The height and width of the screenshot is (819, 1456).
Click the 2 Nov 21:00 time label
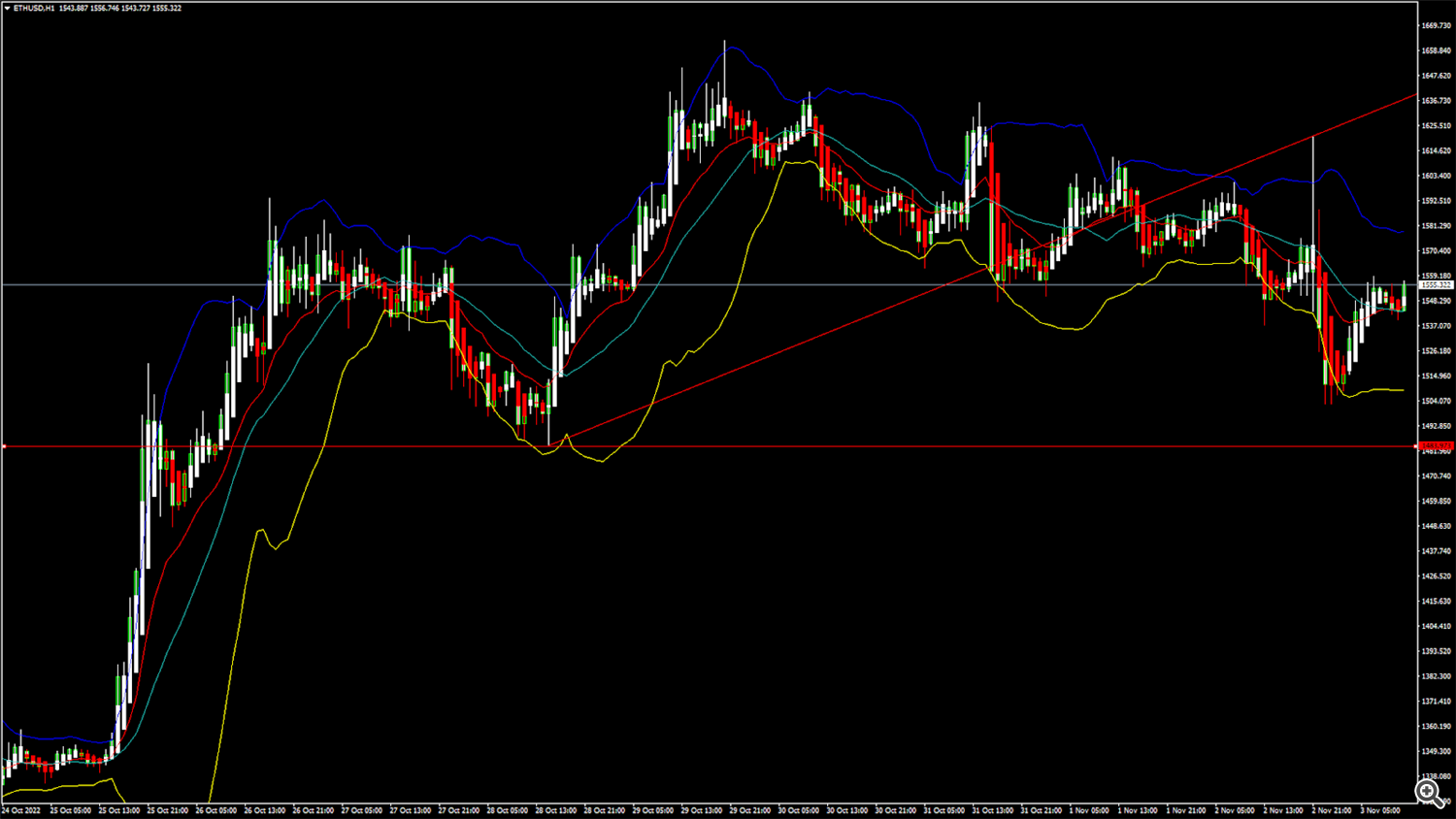[1332, 810]
